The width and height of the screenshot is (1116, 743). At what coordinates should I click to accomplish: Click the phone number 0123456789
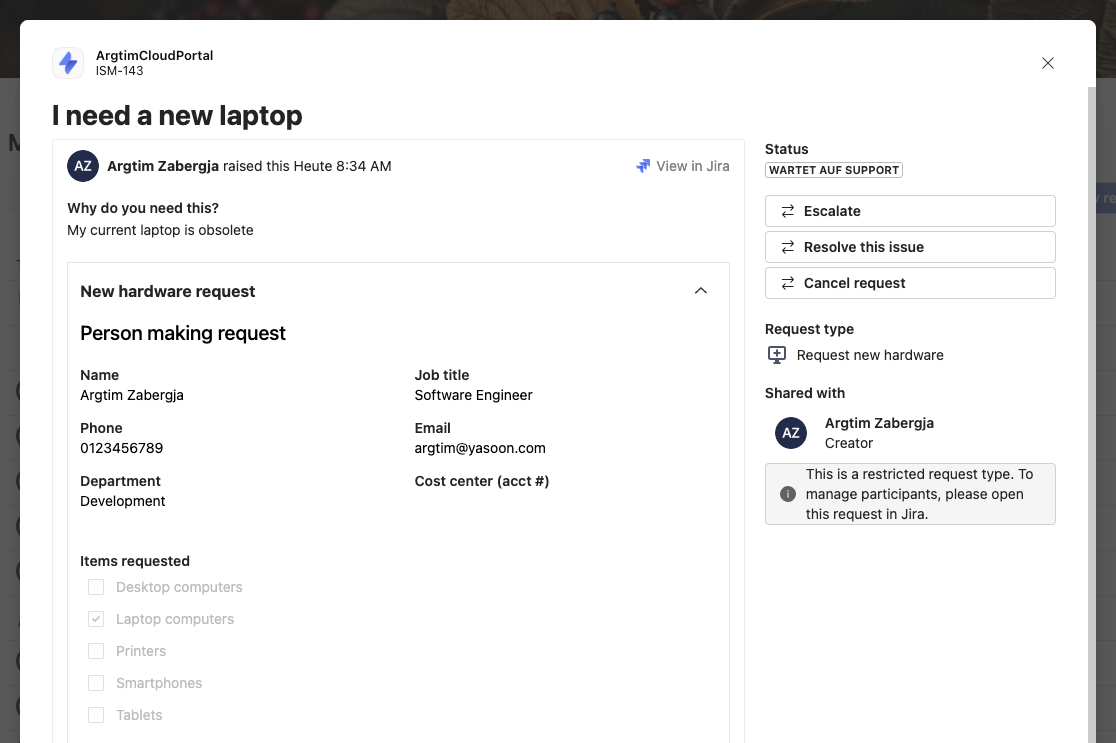click(x=122, y=448)
